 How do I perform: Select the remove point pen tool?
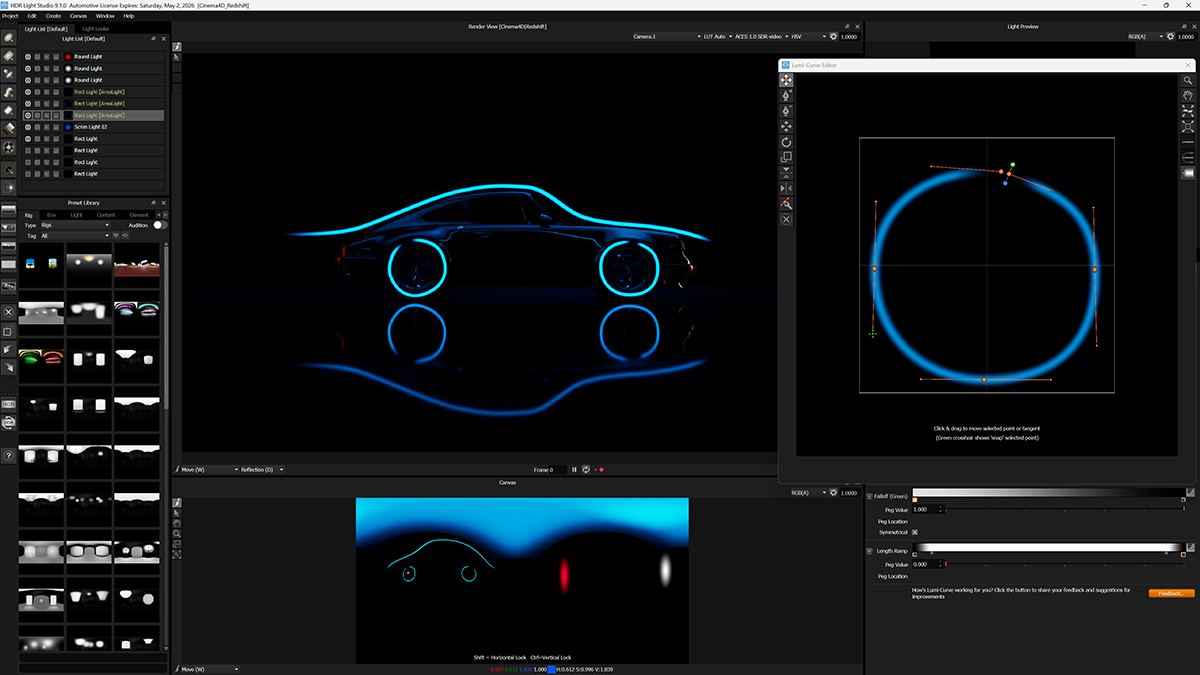pos(786,111)
